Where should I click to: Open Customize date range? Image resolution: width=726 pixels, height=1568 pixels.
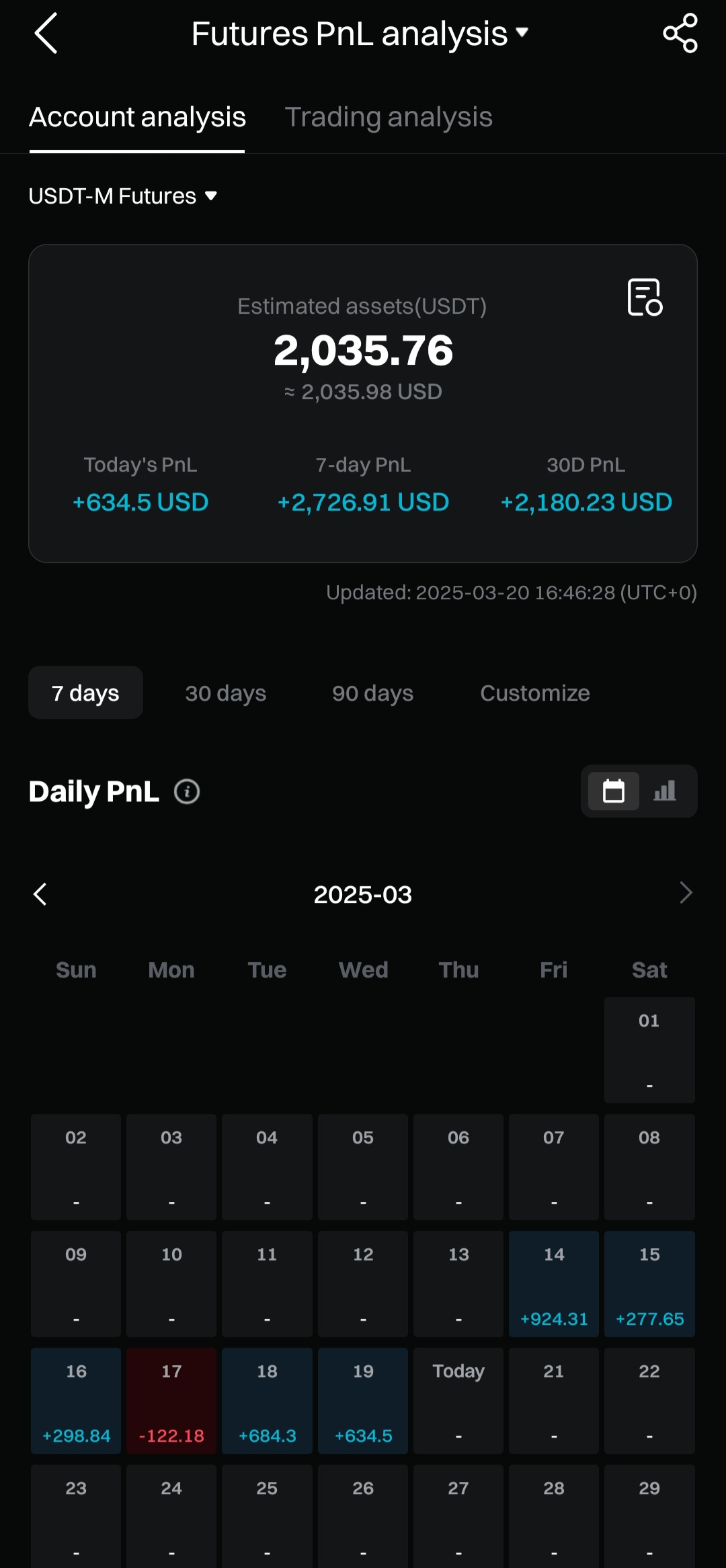click(535, 693)
